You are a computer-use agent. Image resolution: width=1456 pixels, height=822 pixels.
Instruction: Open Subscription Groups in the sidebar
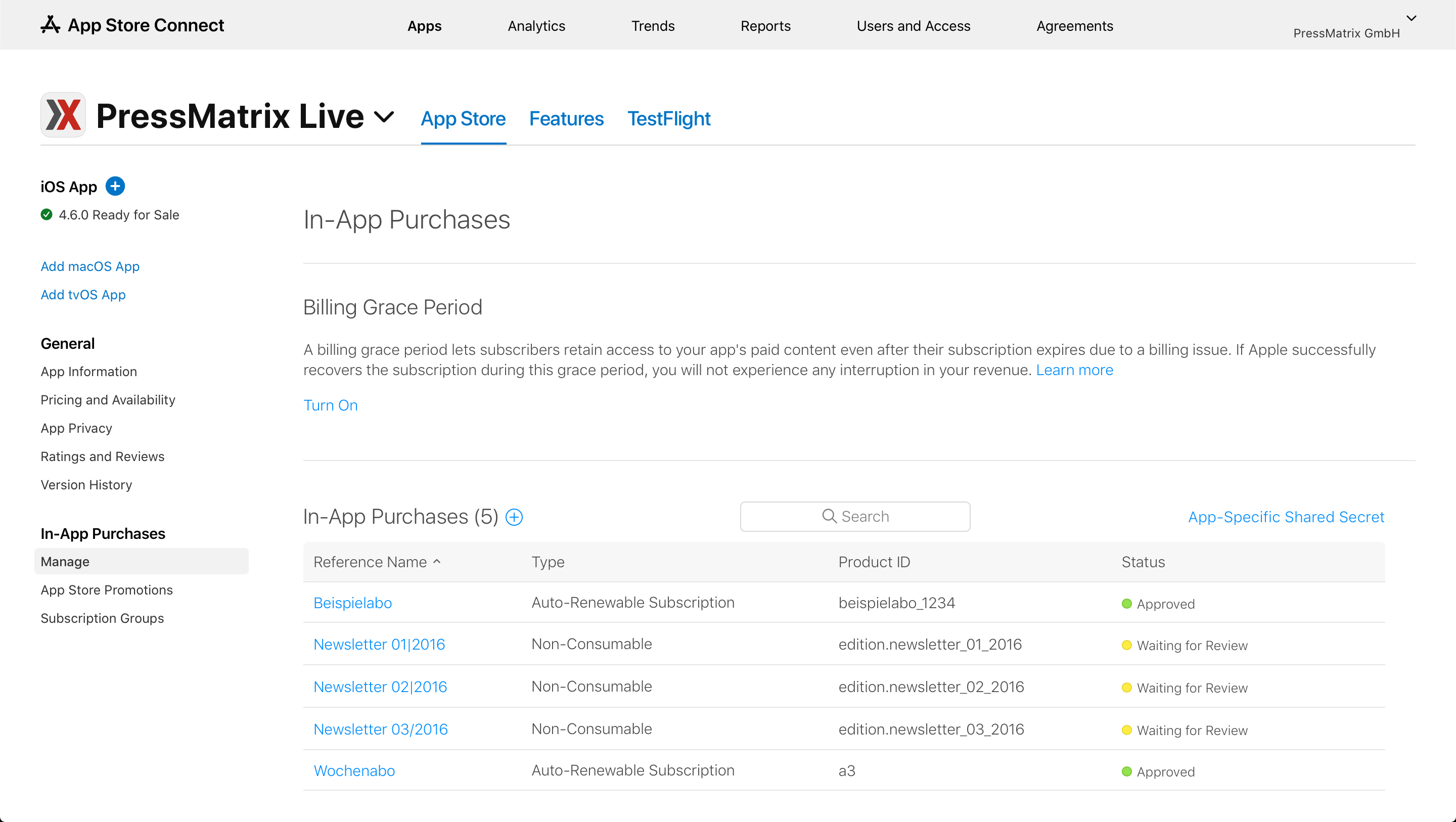click(102, 618)
